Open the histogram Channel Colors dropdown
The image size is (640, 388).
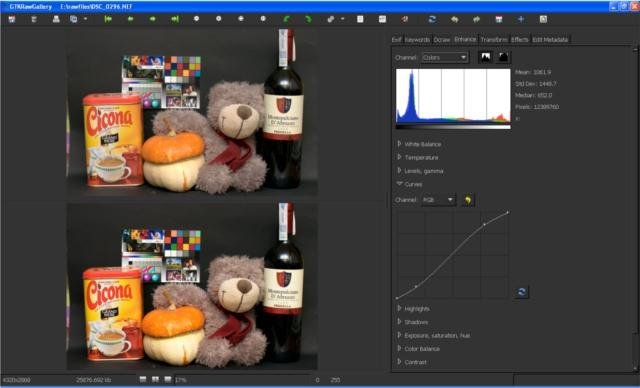[444, 58]
